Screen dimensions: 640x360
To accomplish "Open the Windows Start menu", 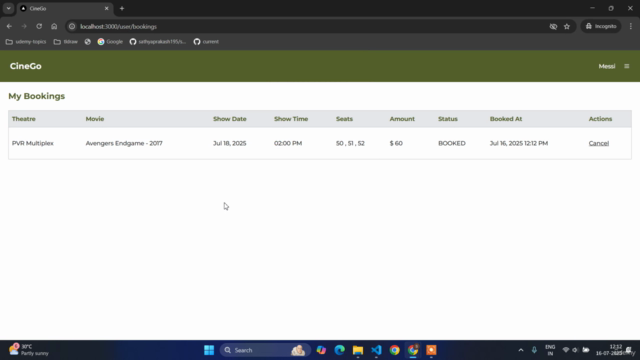I will coord(209,350).
